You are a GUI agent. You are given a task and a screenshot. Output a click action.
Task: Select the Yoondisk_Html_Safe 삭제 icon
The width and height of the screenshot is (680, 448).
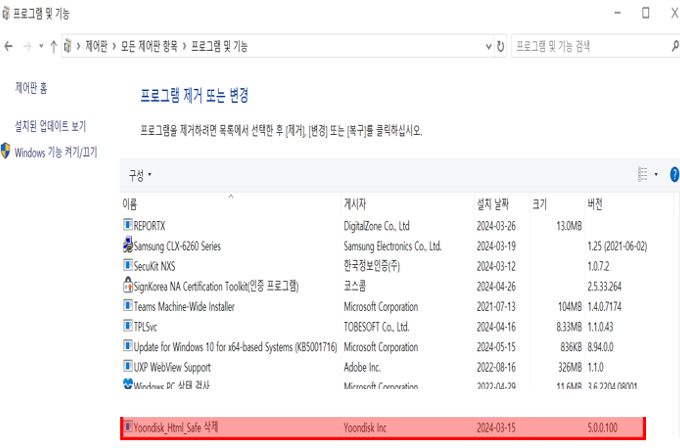(128, 426)
